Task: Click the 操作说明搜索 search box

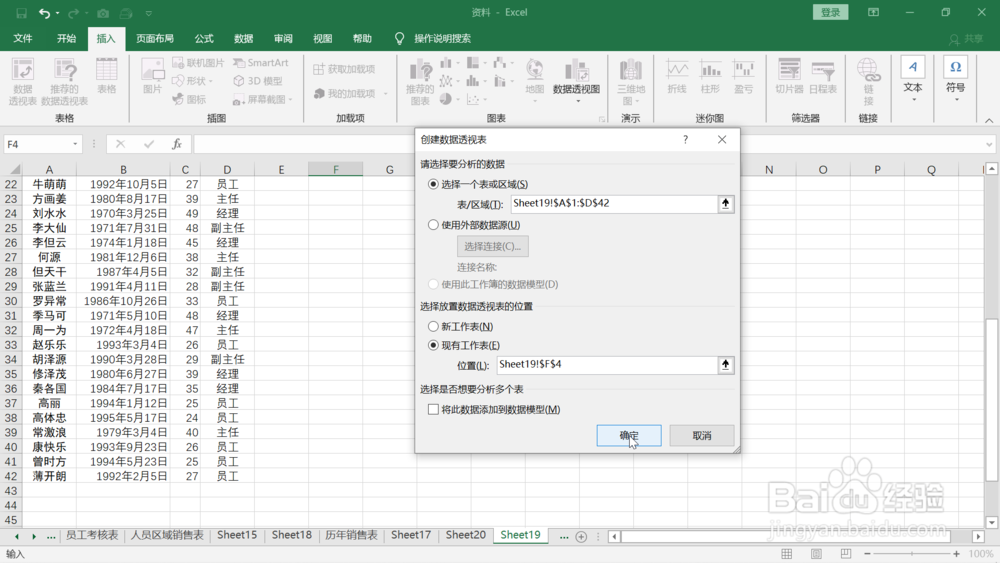Action: click(442, 38)
